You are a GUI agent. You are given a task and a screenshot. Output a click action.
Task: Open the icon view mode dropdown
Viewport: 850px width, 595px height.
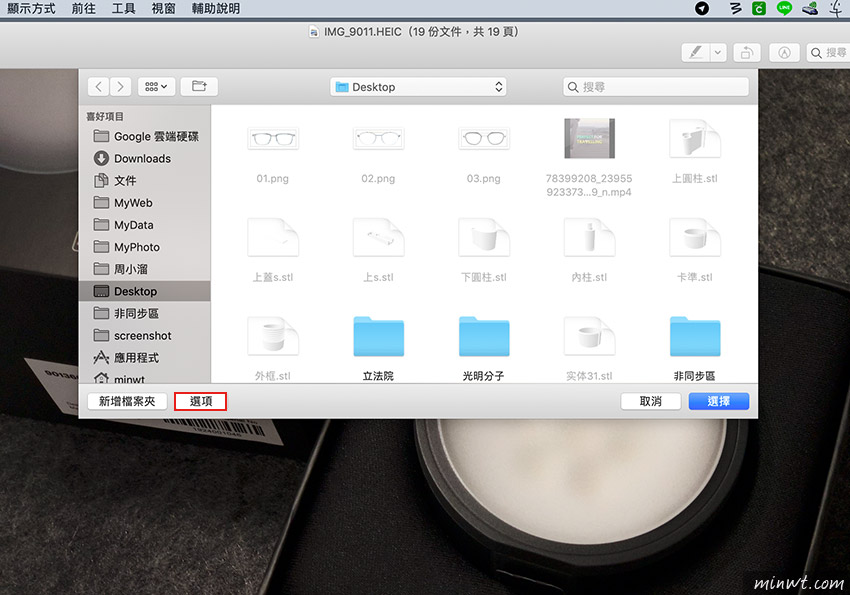[156, 87]
